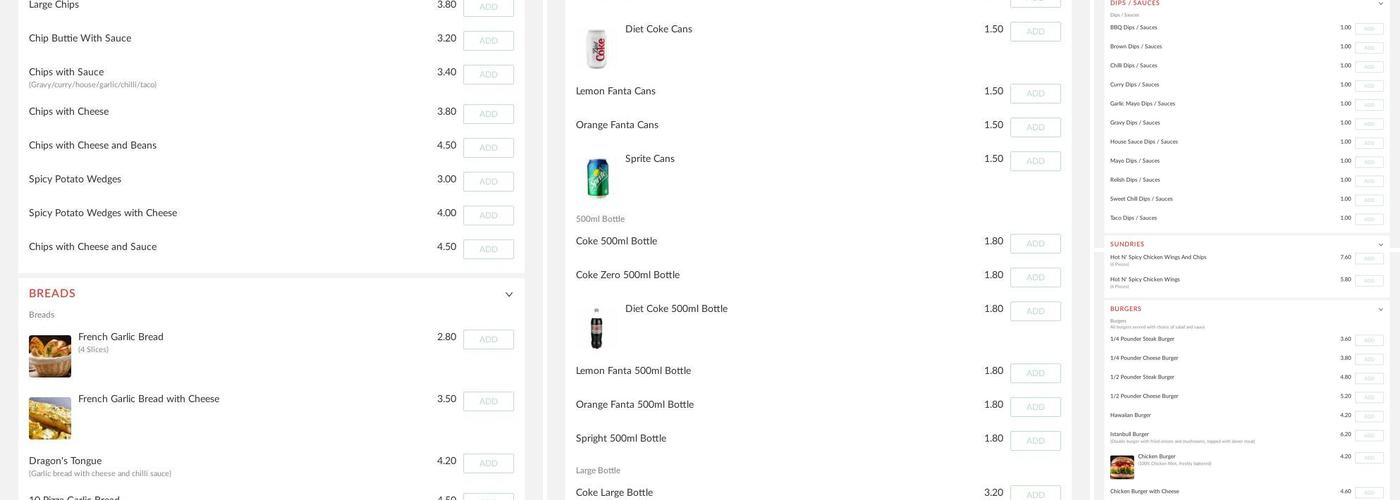Open the French Garlic Bread photo

(50, 356)
